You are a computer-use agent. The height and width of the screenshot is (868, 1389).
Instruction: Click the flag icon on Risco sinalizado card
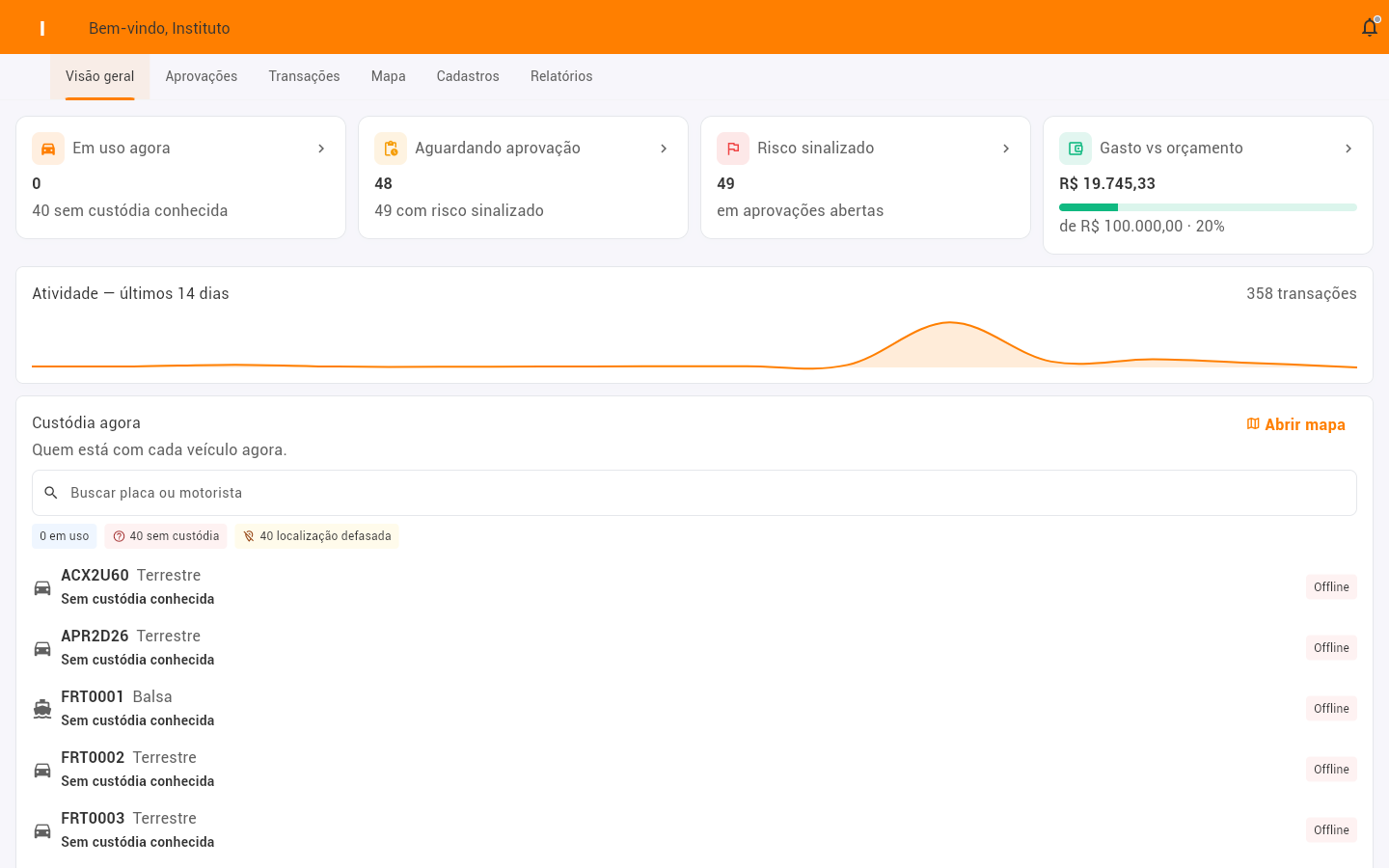point(733,149)
